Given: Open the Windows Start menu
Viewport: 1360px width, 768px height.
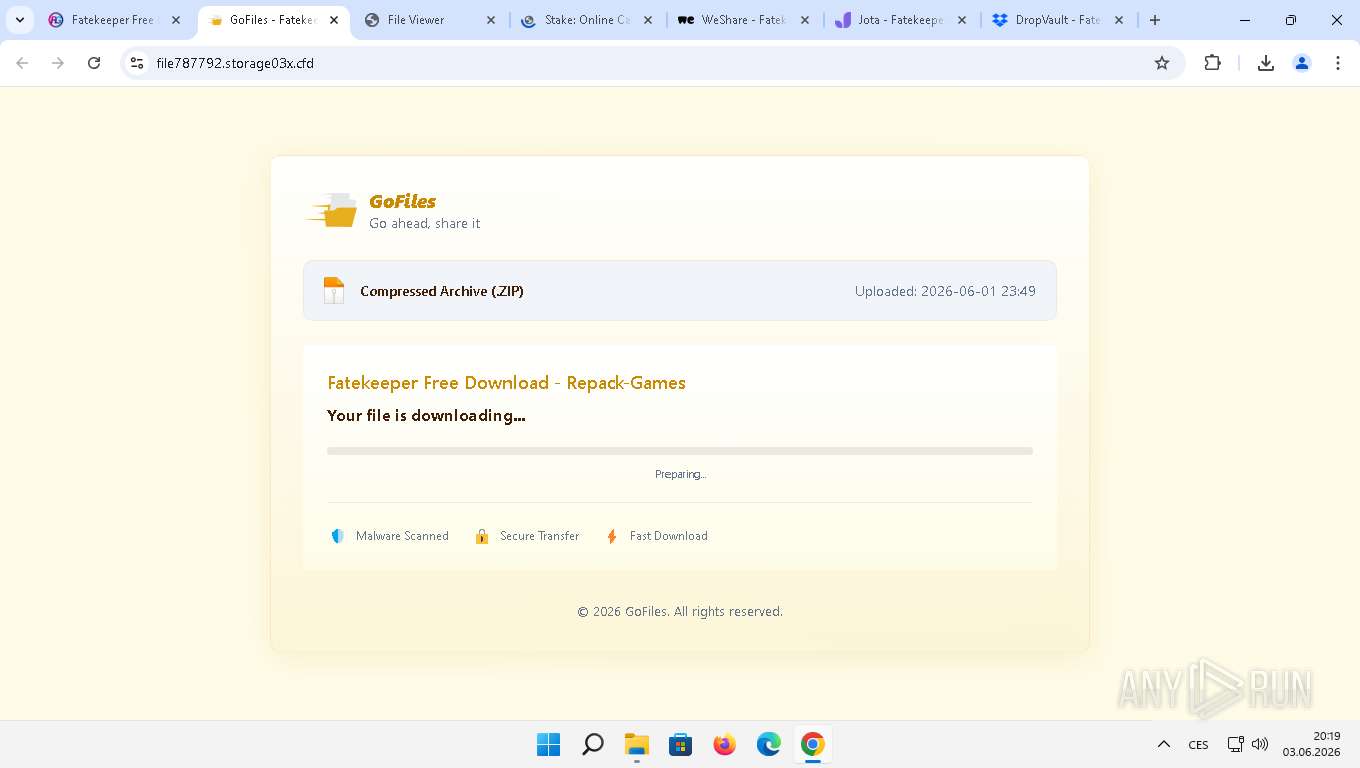Looking at the screenshot, I should pos(548,744).
